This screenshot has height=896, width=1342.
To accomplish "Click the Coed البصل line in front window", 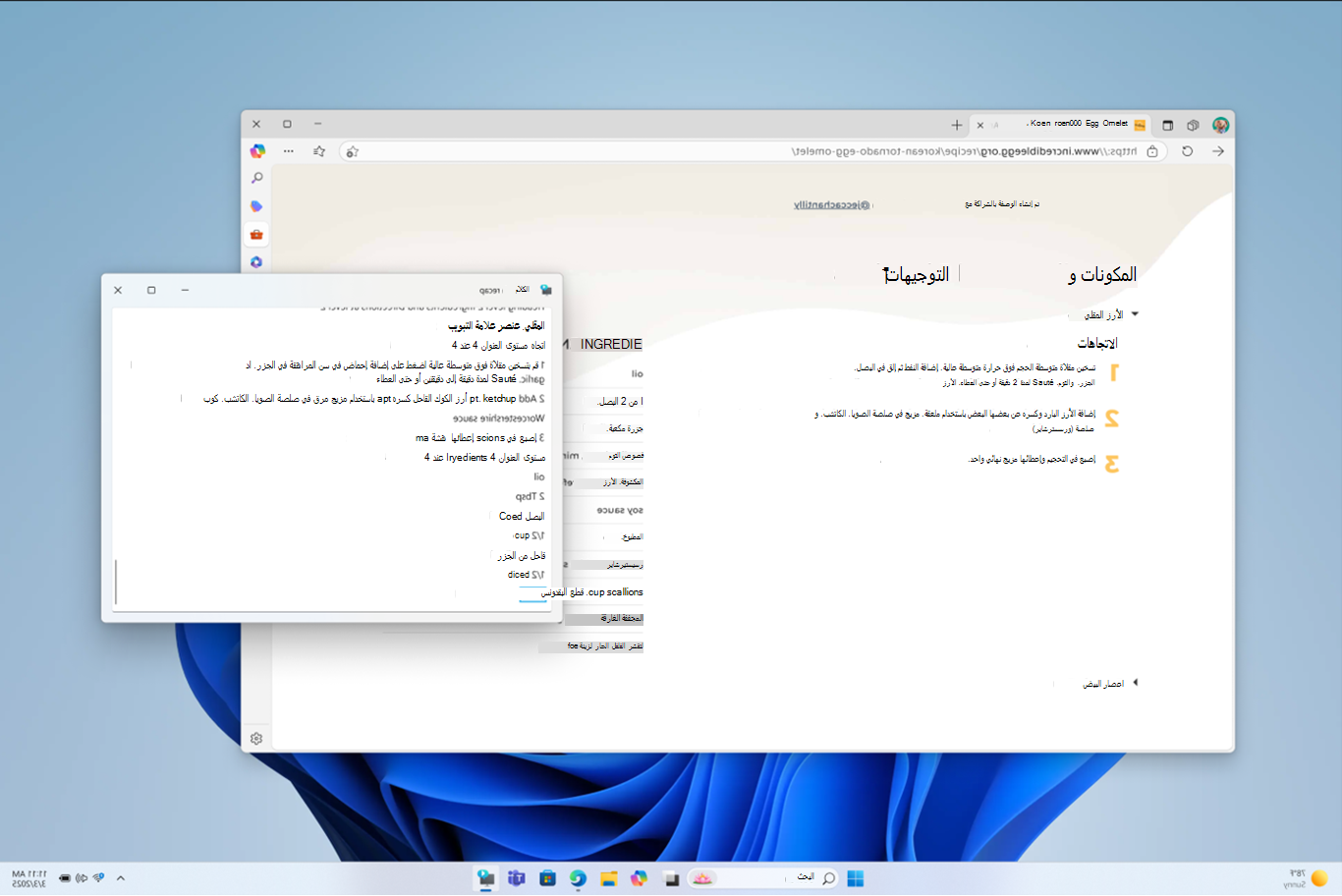I will 522,516.
